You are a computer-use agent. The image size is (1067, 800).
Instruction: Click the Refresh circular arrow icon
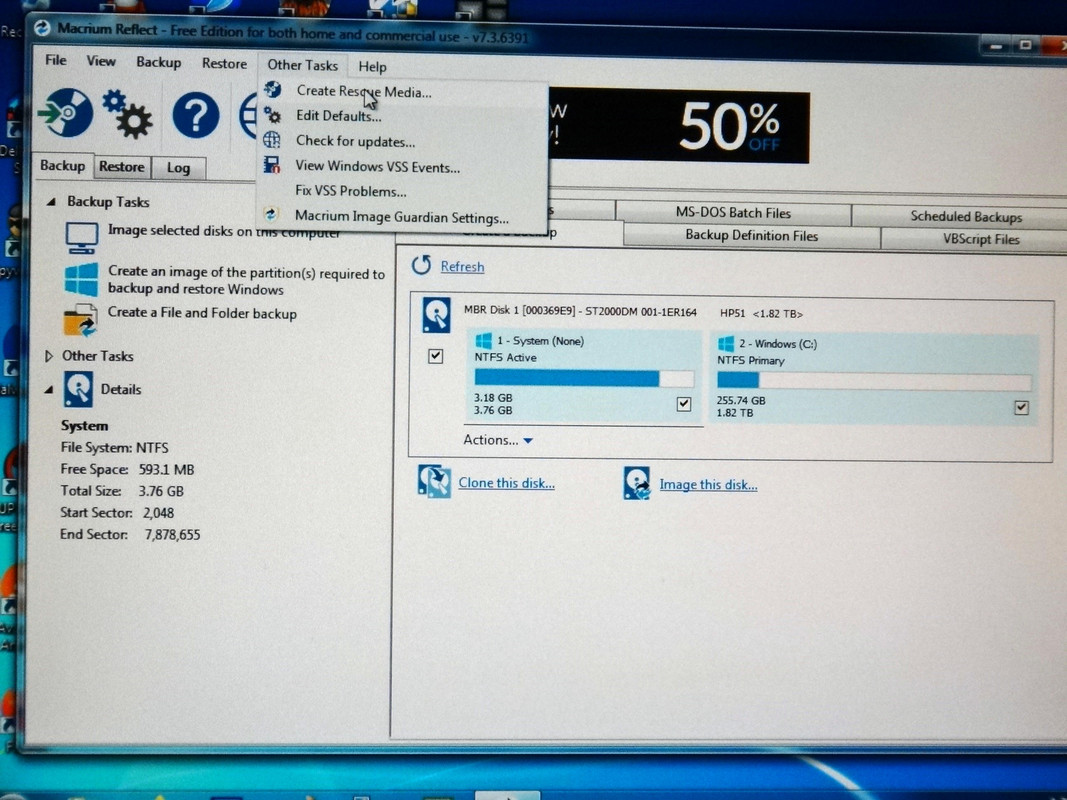point(421,265)
